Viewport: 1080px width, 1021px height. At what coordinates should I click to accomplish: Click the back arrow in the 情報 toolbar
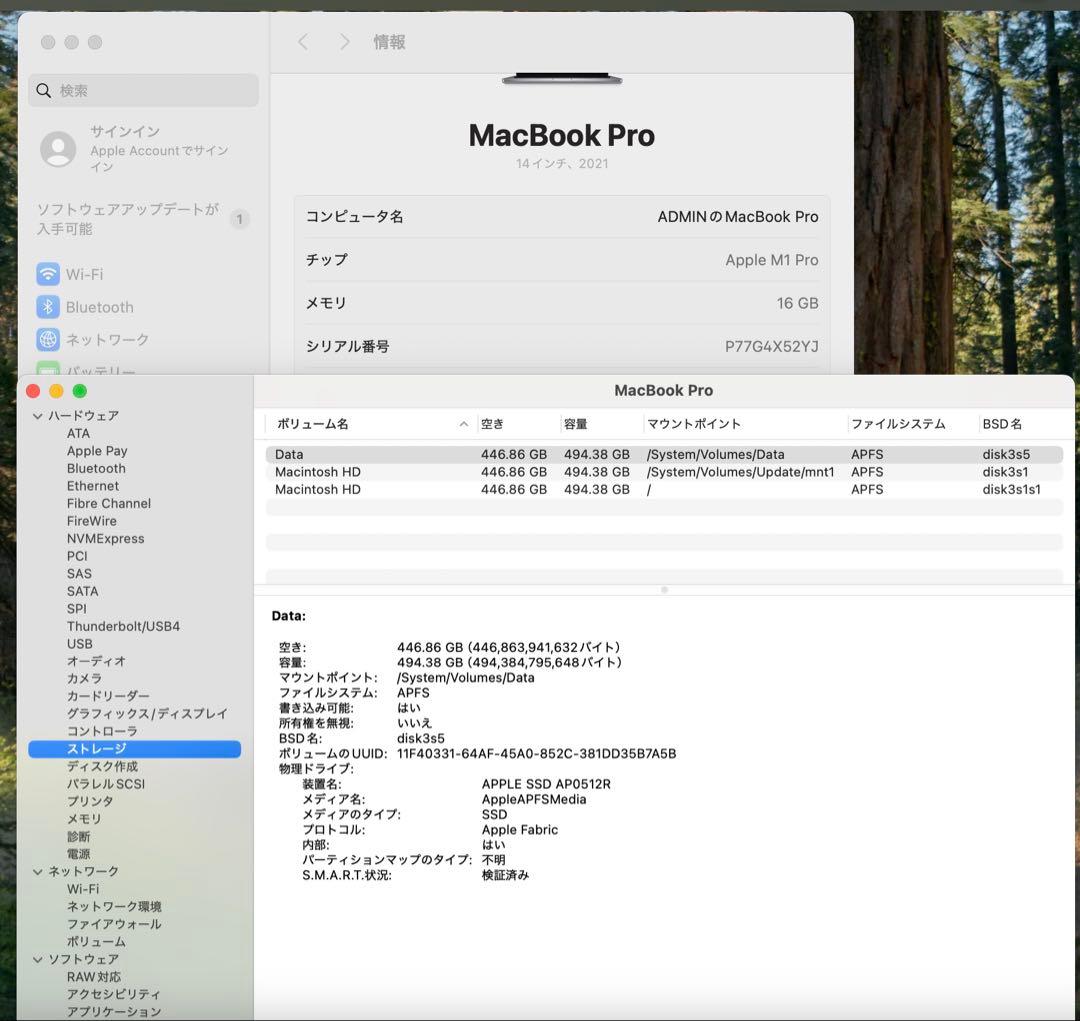click(302, 42)
